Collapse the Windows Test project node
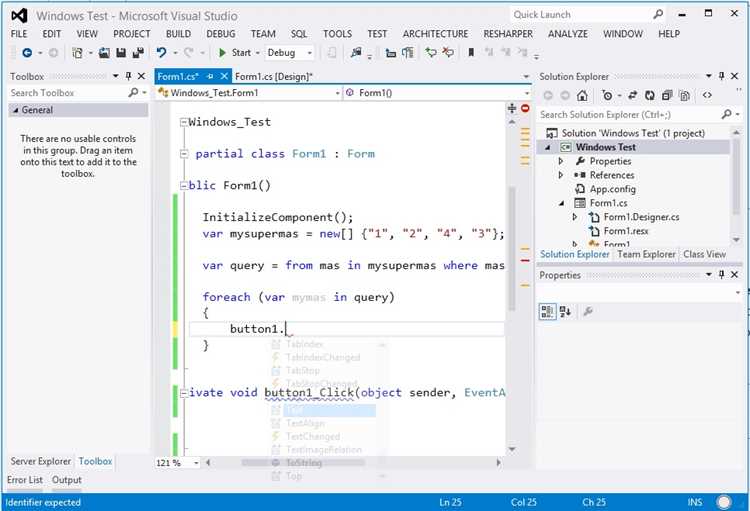The image size is (750, 511). point(548,147)
